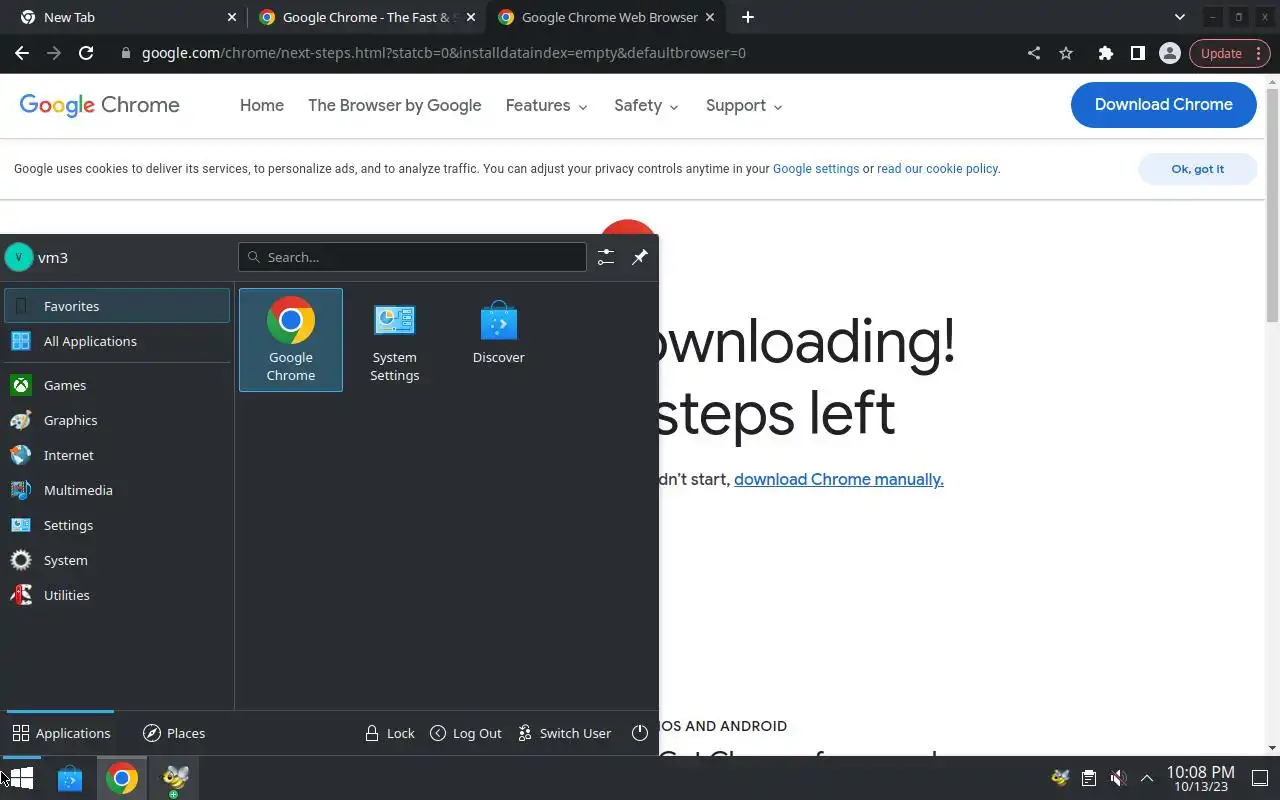Viewport: 1280px width, 800px height.
Task: Open clipboard tray icon
Action: [1089, 778]
